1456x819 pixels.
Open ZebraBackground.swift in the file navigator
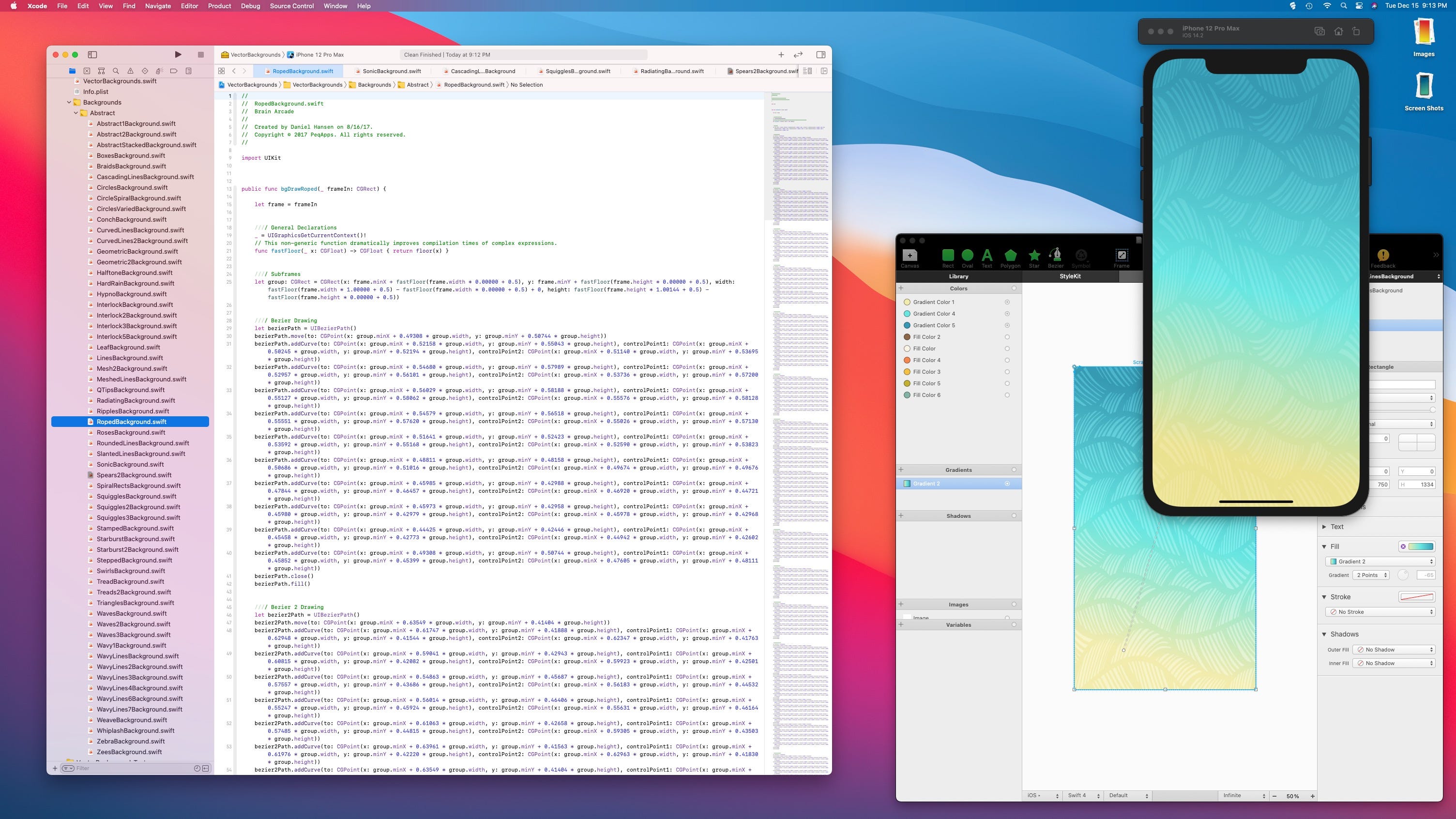click(x=131, y=741)
